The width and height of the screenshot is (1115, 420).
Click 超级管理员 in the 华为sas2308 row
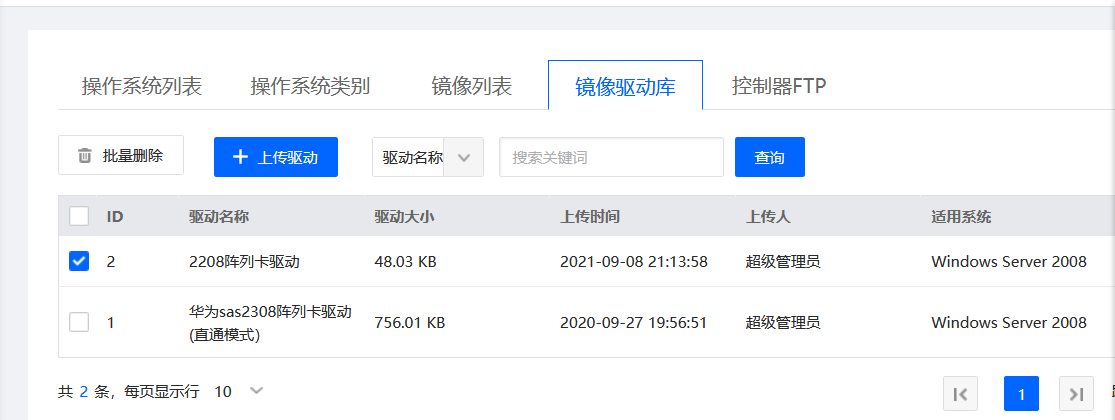[784, 323]
